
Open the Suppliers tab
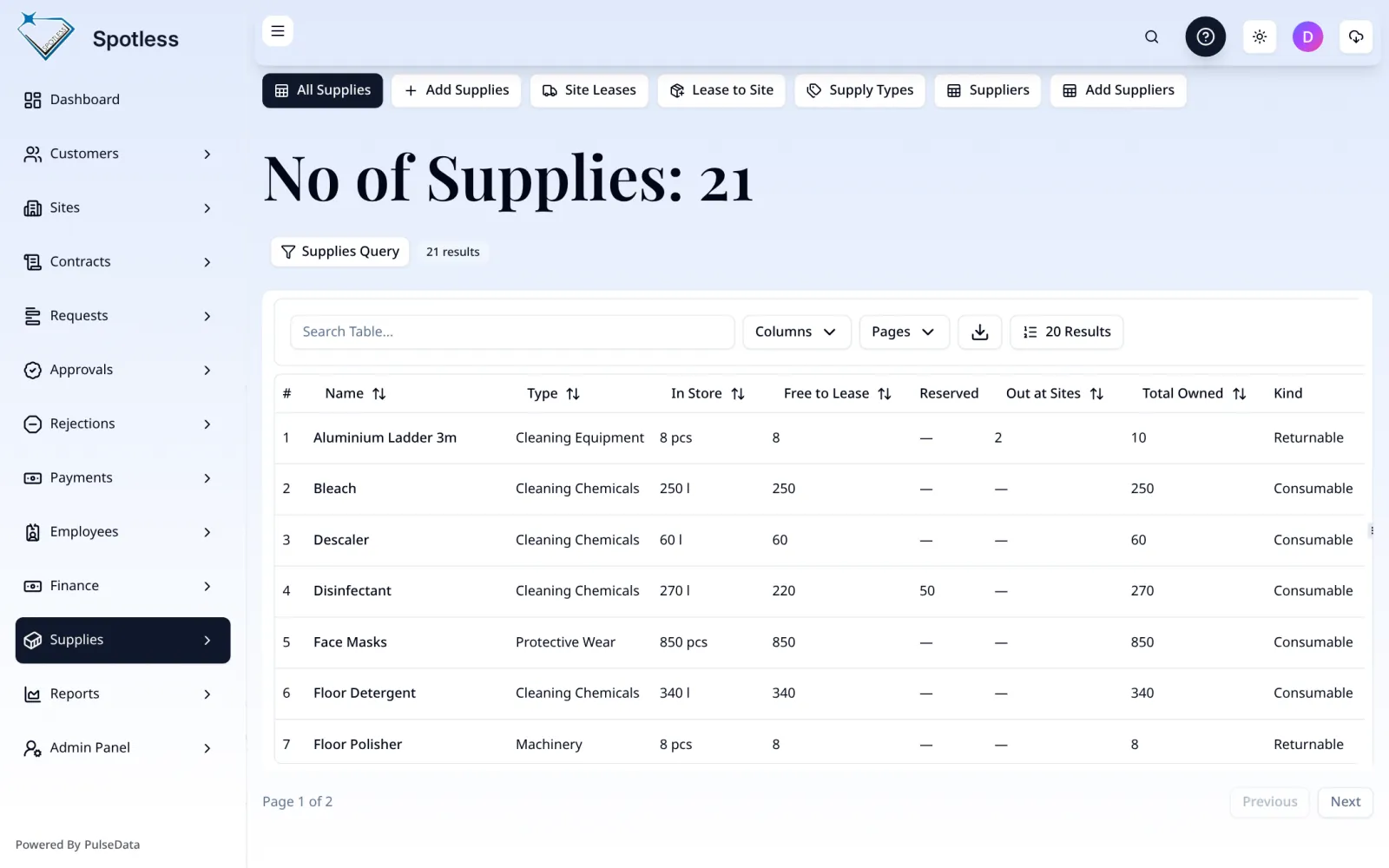987,90
